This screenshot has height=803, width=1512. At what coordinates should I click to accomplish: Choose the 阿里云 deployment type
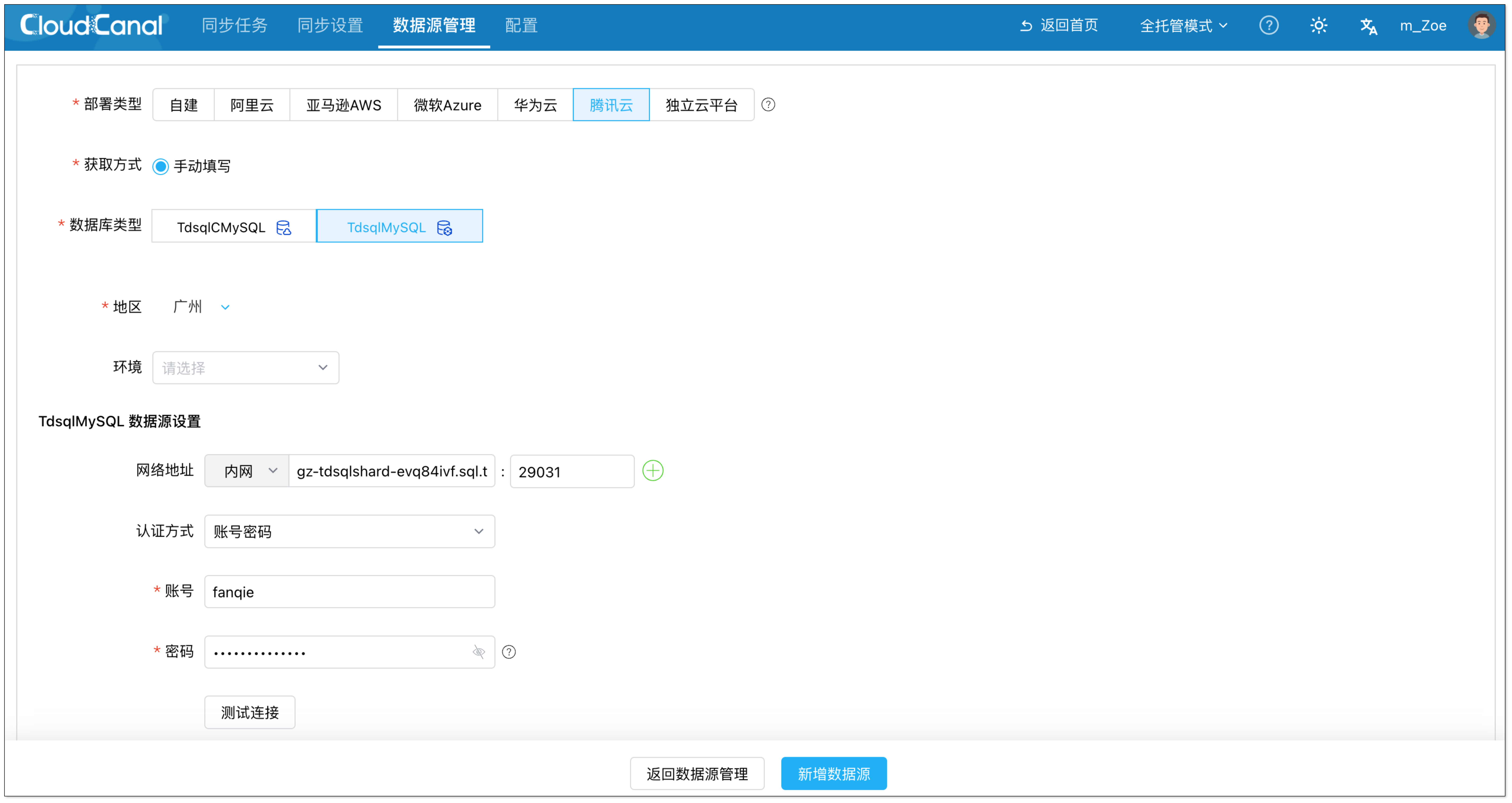pos(252,105)
